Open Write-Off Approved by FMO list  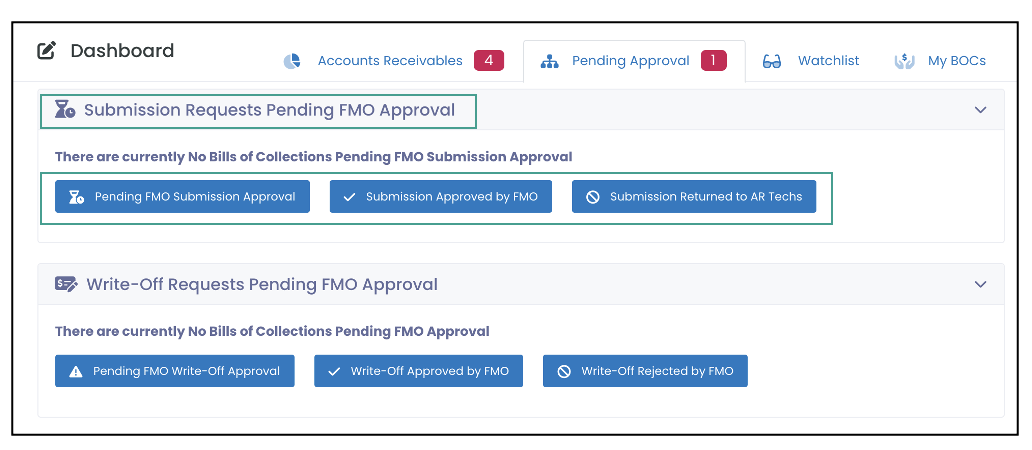tap(419, 371)
